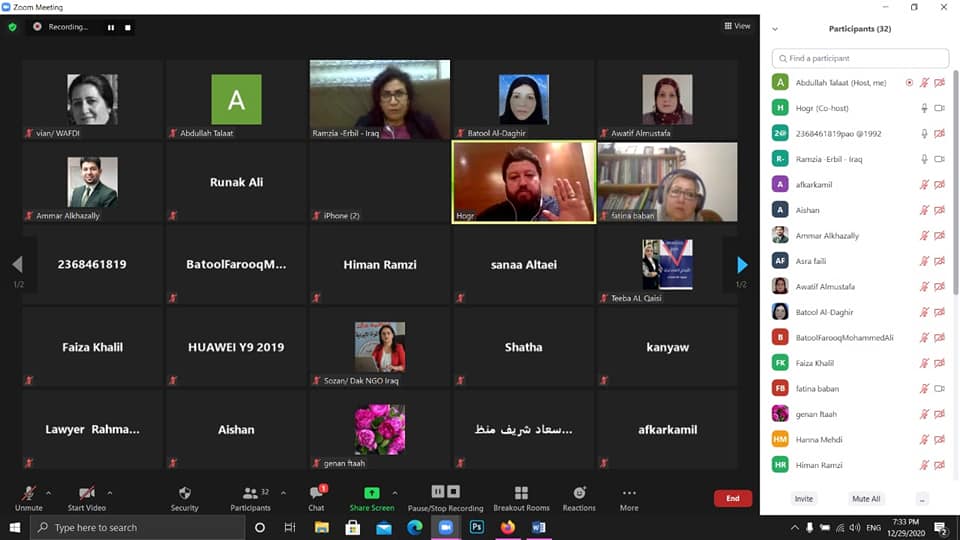This screenshot has width=960, height=540.
Task: Open Photoshop from the Windows taskbar
Action: click(477, 527)
